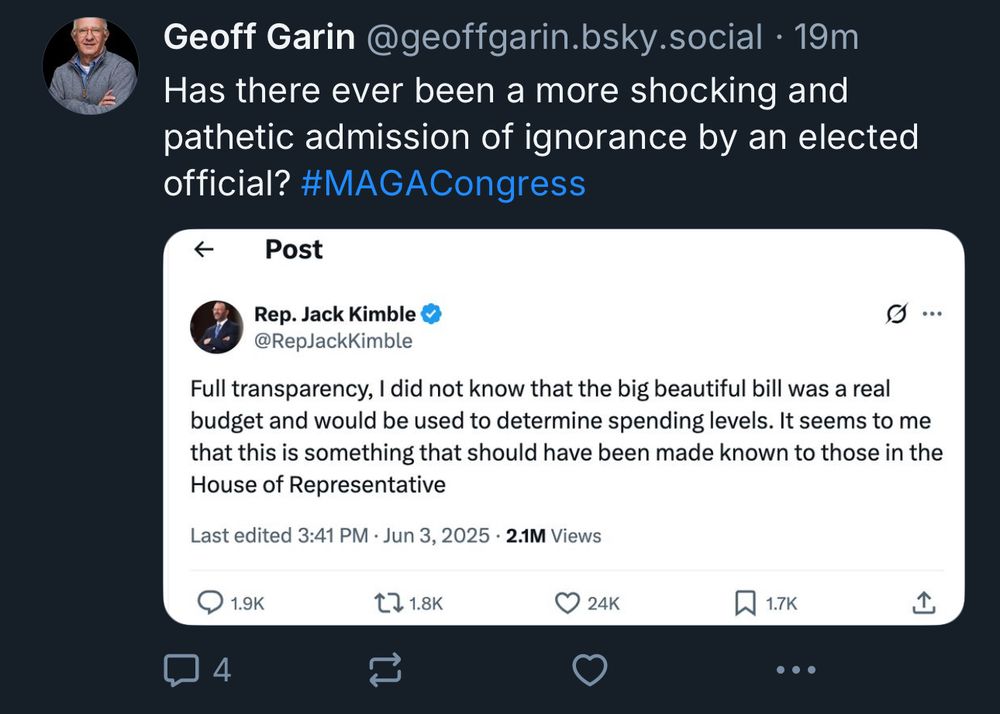Open the @geoffgarin.bsky.social handle

[x=564, y=38]
